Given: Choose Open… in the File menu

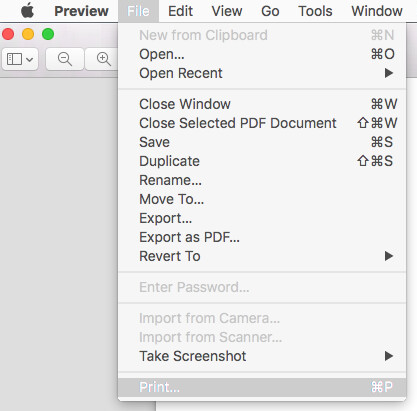Looking at the screenshot, I should [x=262, y=54].
